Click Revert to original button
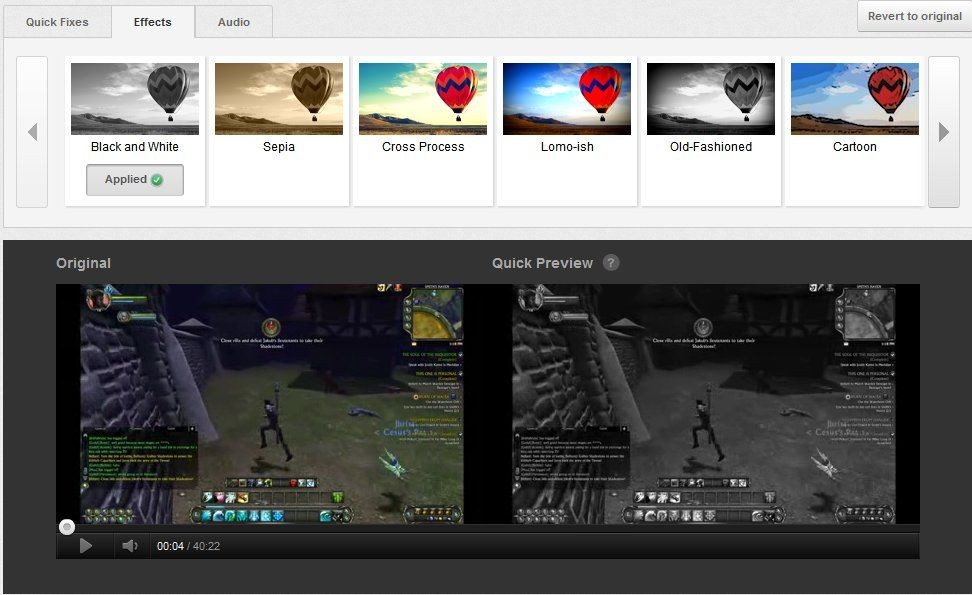972x595 pixels. (914, 16)
